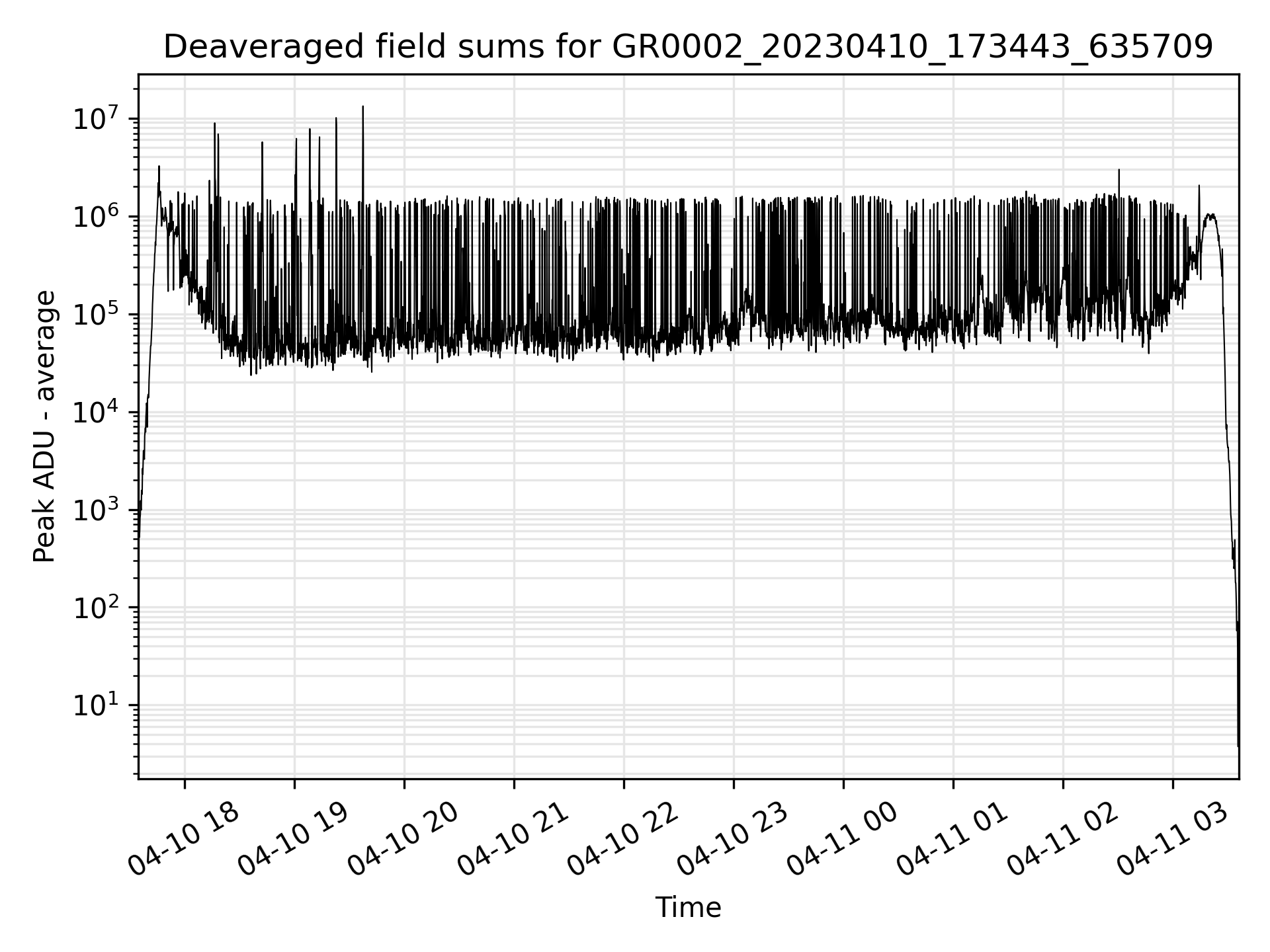This screenshot has height=952, width=1270.
Task: Click the y-axis label 'Peak ADU - average'
Action: click(x=44, y=426)
